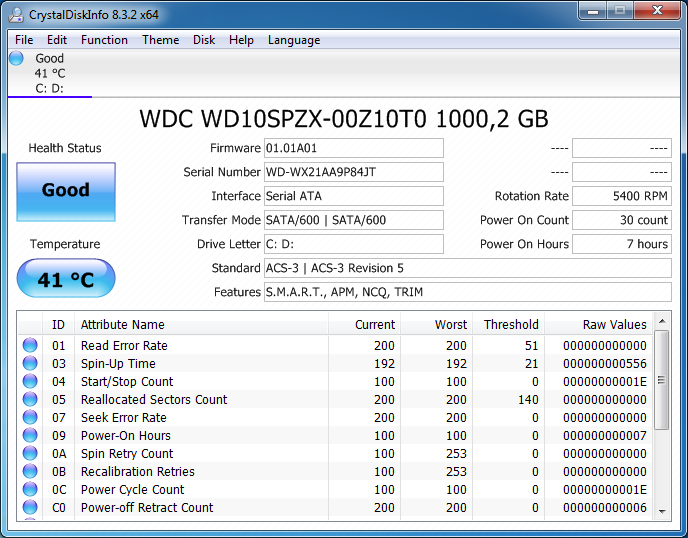The width and height of the screenshot is (688, 538).
Task: Click the Raw Values column header
Action: pos(598,324)
